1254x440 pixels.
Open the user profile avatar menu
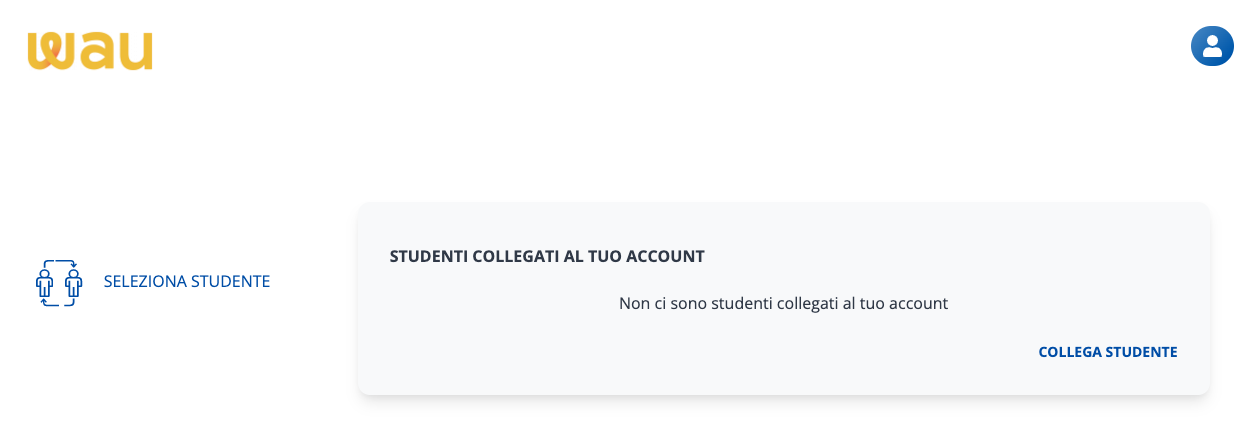point(1212,46)
